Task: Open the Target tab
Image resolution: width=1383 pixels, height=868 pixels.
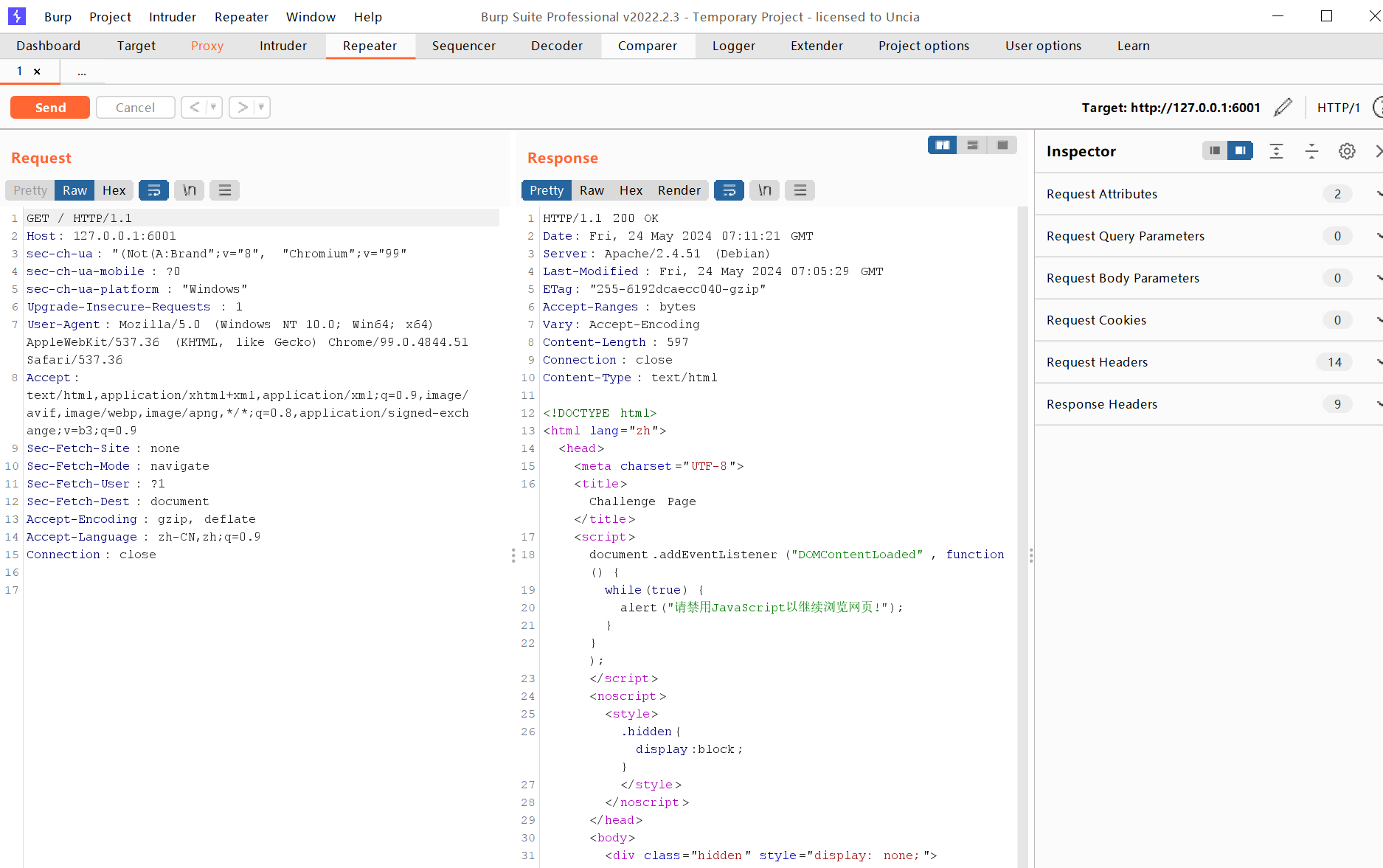Action: pos(136,46)
